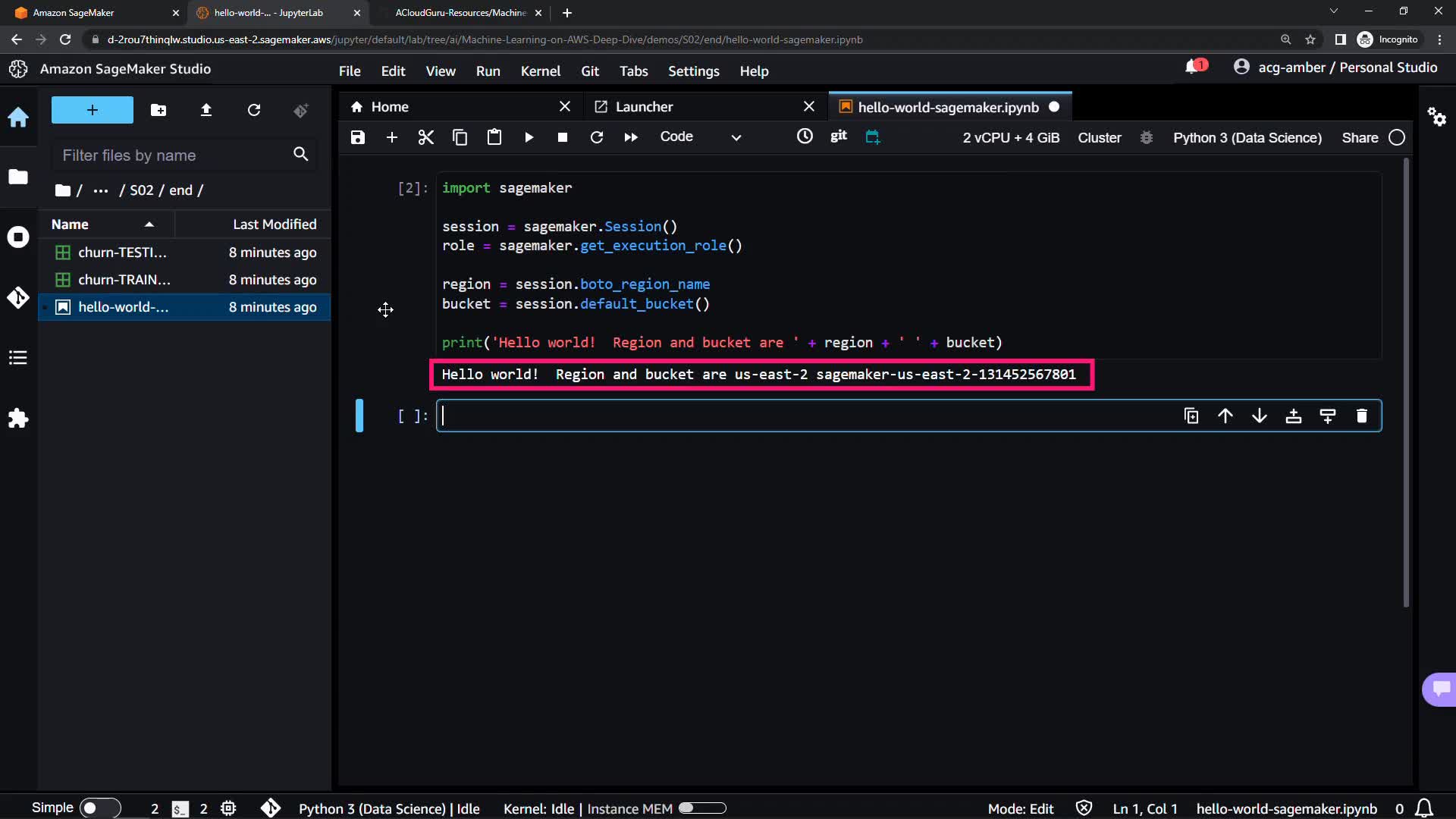Move the active cell down with the arrow icon
Screen dimensions: 1456x819
[x=1259, y=416]
